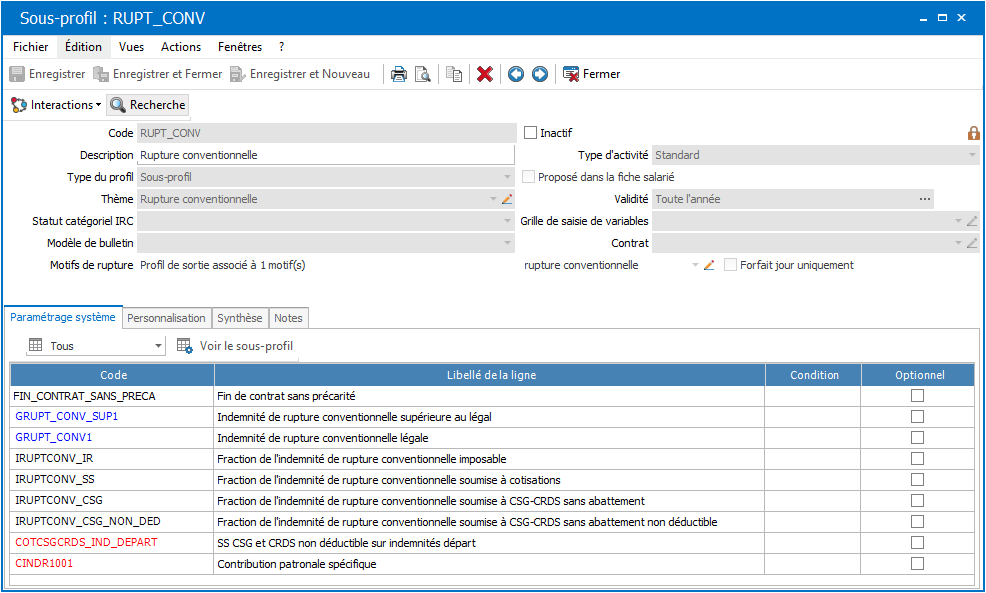986x593 pixels.
Task: Open the Tous filter dropdown
Action: [158, 346]
